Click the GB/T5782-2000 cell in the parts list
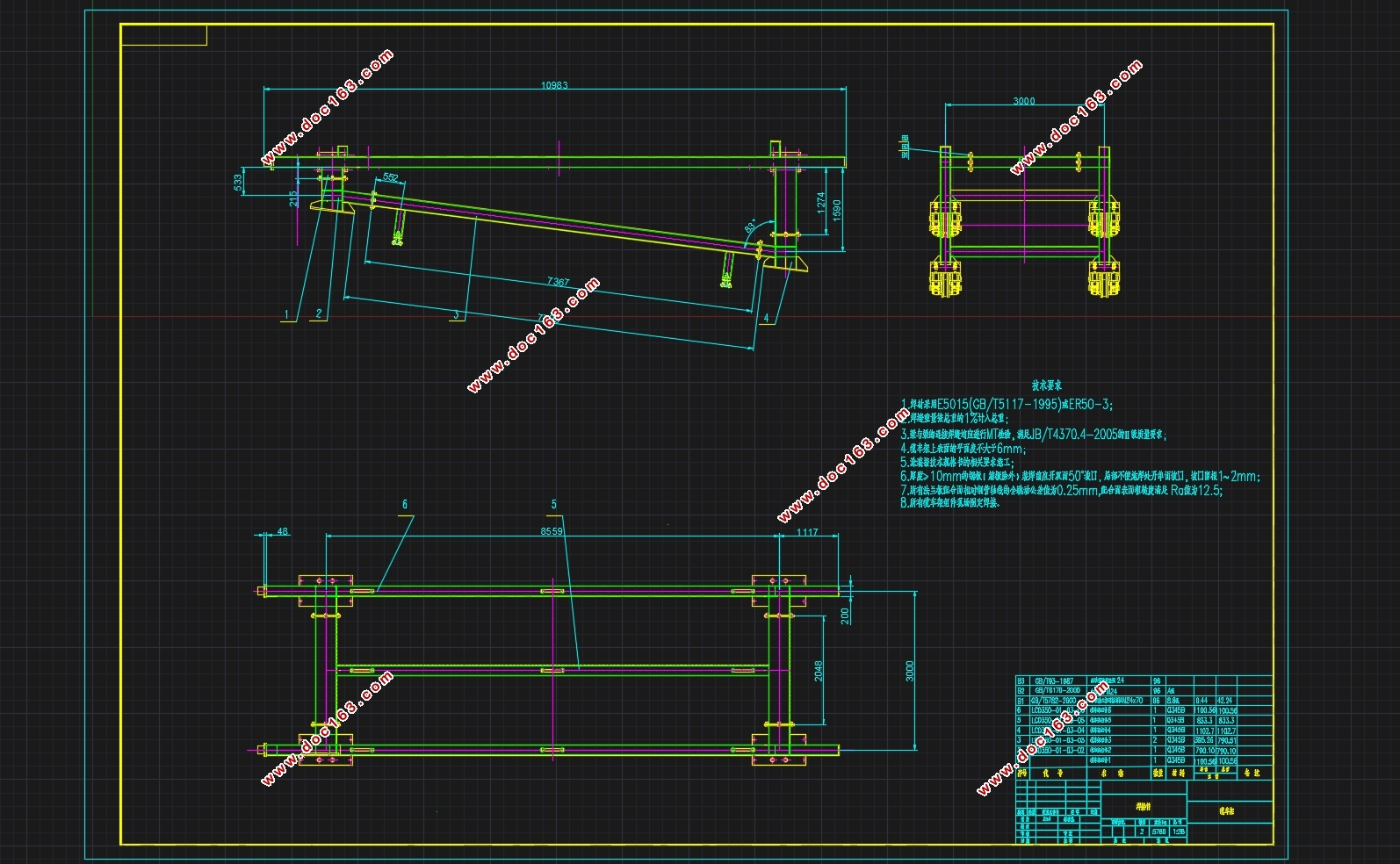The width and height of the screenshot is (1400, 864). pyautogui.click(x=1057, y=701)
